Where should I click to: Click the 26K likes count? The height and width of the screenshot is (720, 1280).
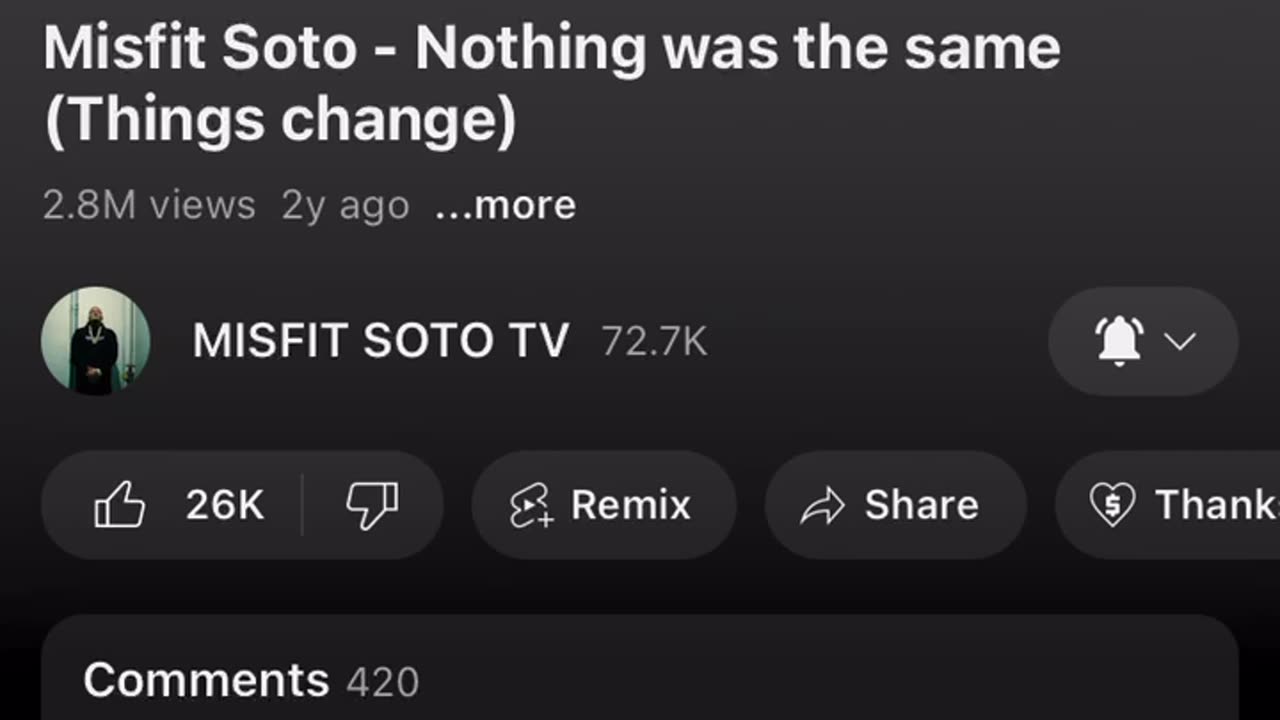coord(225,505)
